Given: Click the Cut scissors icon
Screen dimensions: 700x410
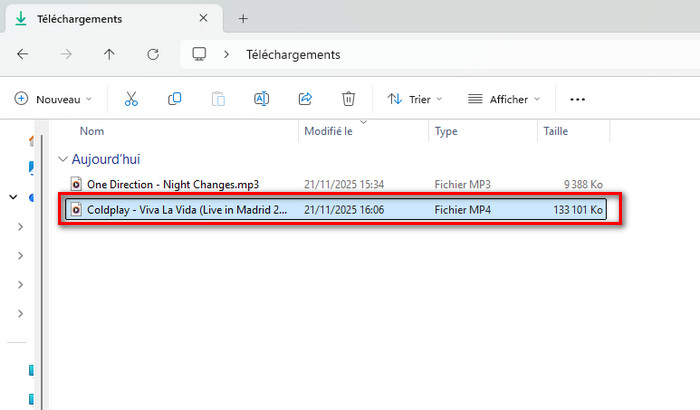Looking at the screenshot, I should pyautogui.click(x=131, y=99).
